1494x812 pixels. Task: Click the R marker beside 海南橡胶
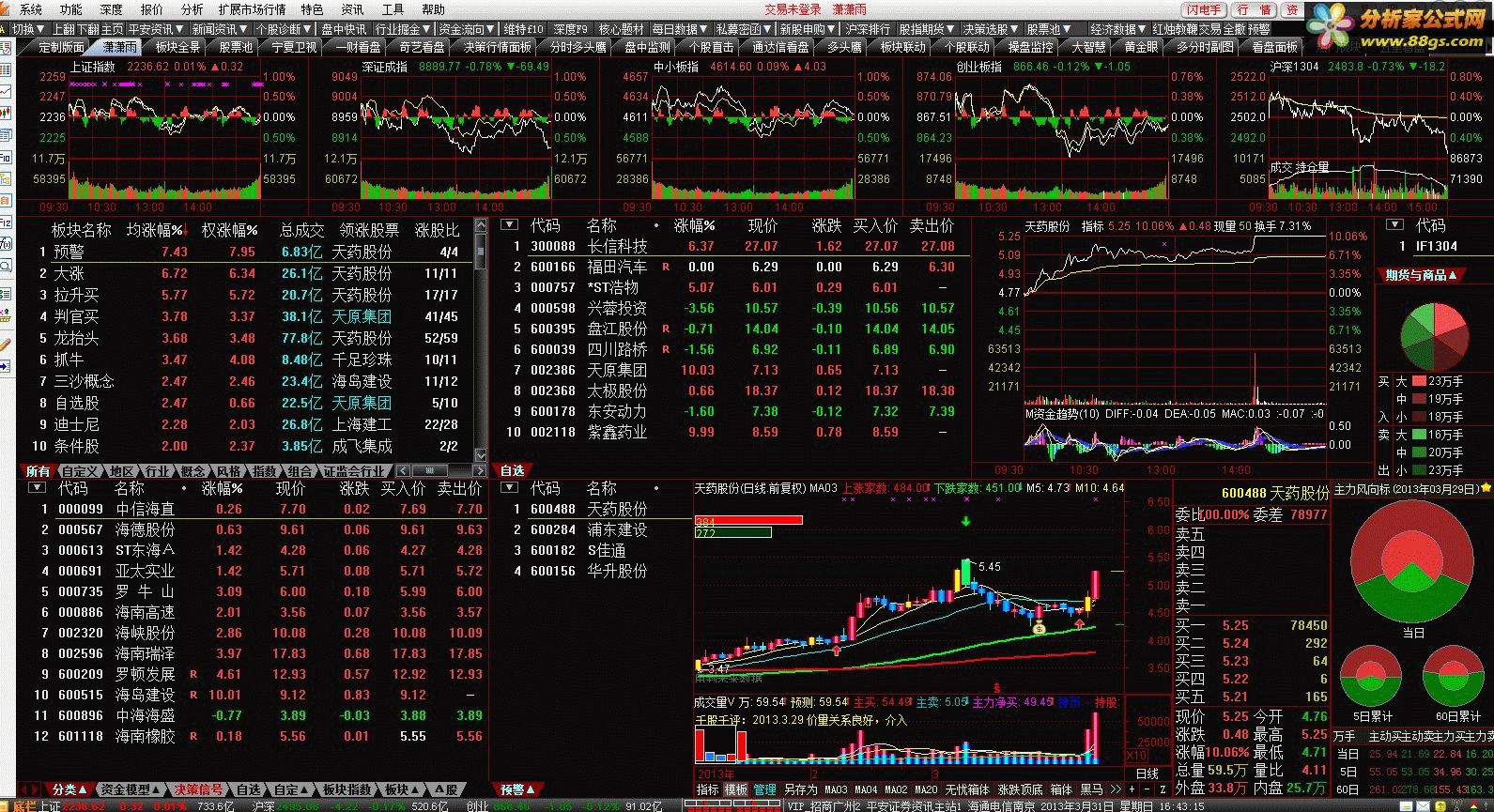click(x=193, y=737)
